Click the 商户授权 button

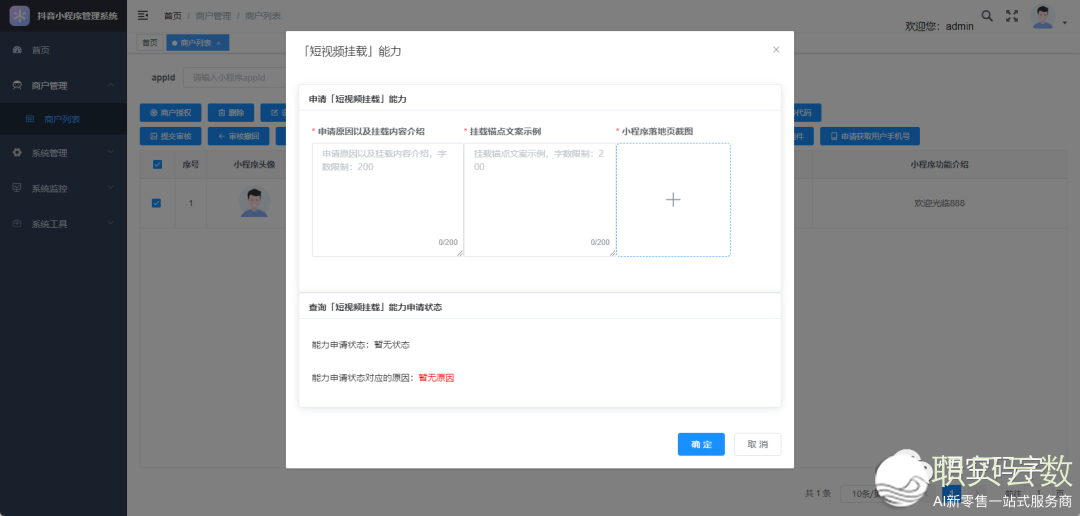[170, 112]
